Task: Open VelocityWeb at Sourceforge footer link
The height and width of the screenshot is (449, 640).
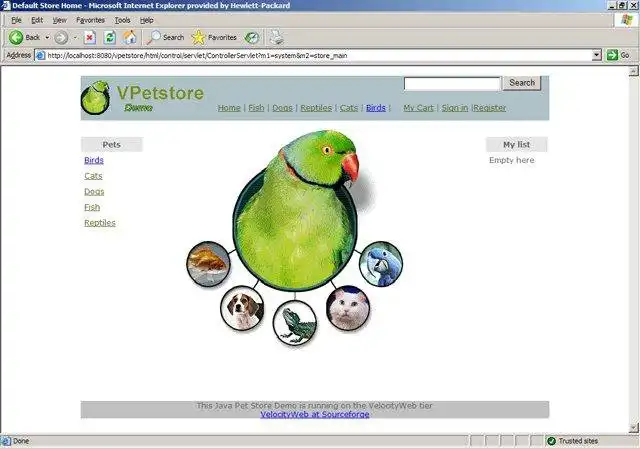Action: 315,414
